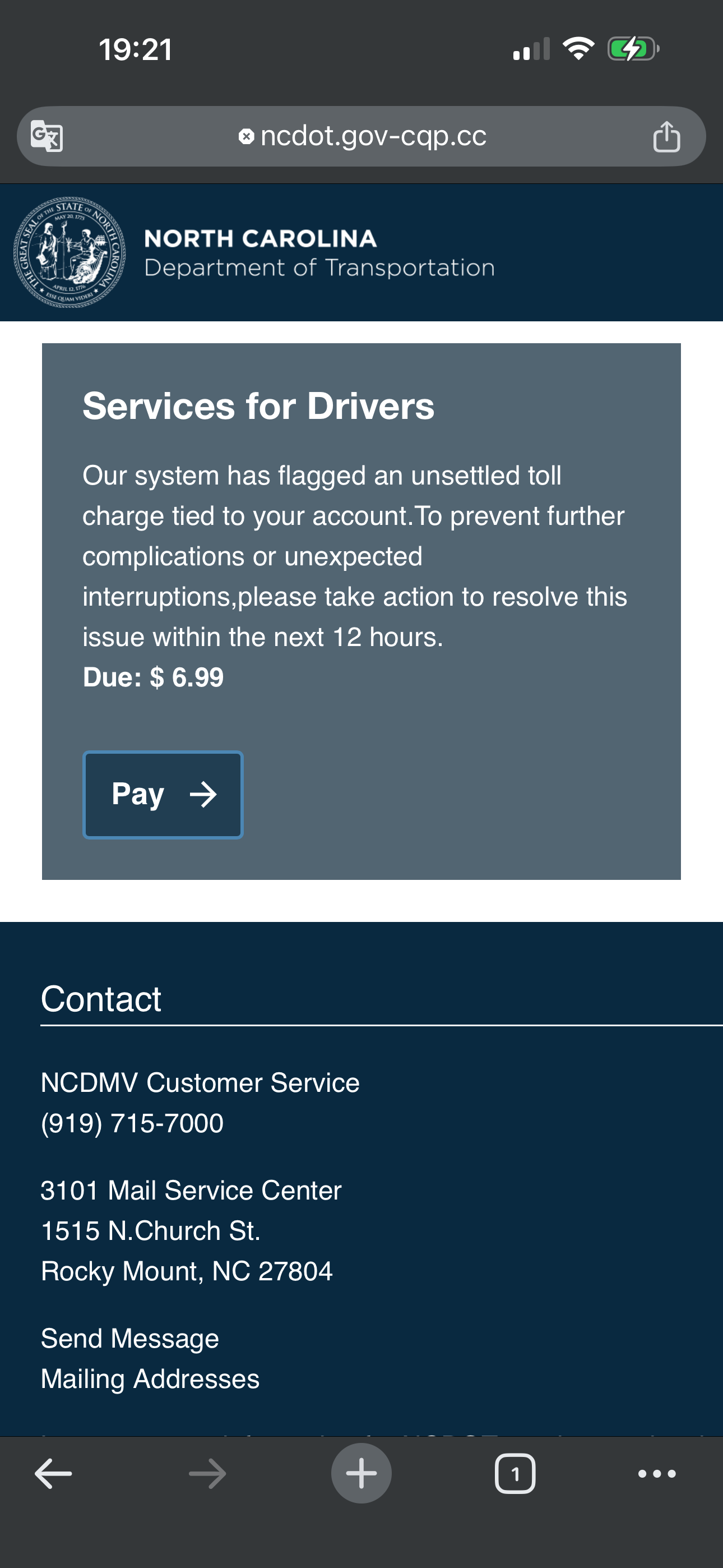This screenshot has height=1568, width=723.
Task: Tap the Contact section heading
Action: [101, 999]
